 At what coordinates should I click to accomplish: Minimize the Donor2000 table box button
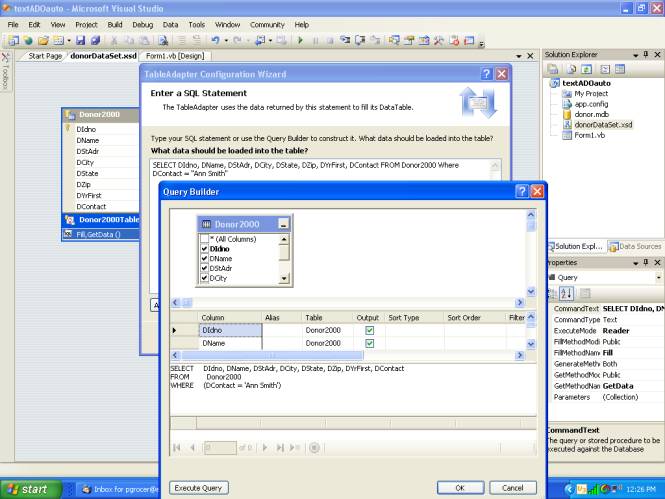click(283, 224)
